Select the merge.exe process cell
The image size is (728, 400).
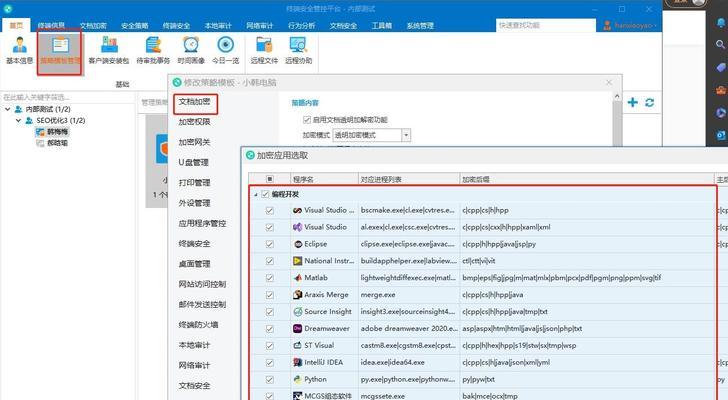pos(409,295)
